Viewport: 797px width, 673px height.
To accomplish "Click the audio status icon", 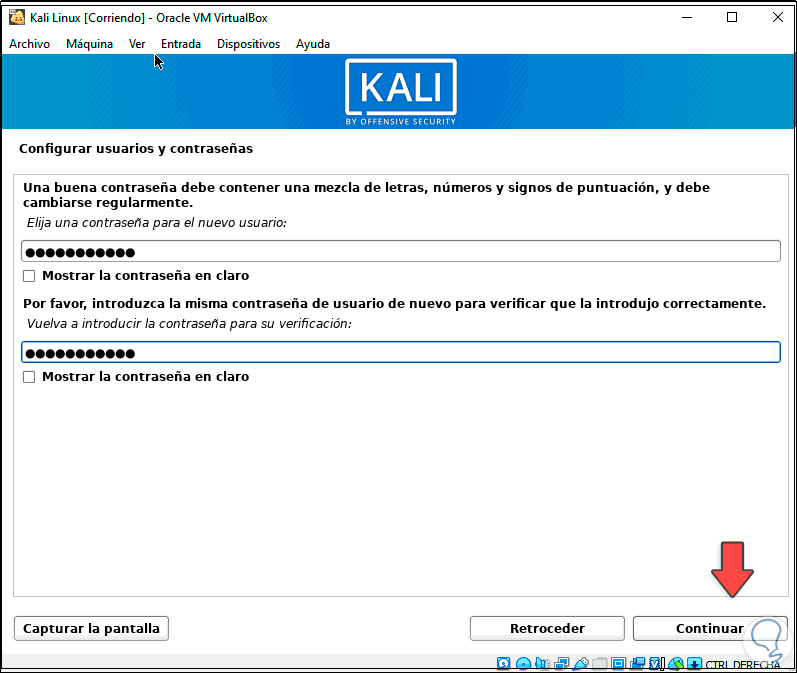I will 542,663.
